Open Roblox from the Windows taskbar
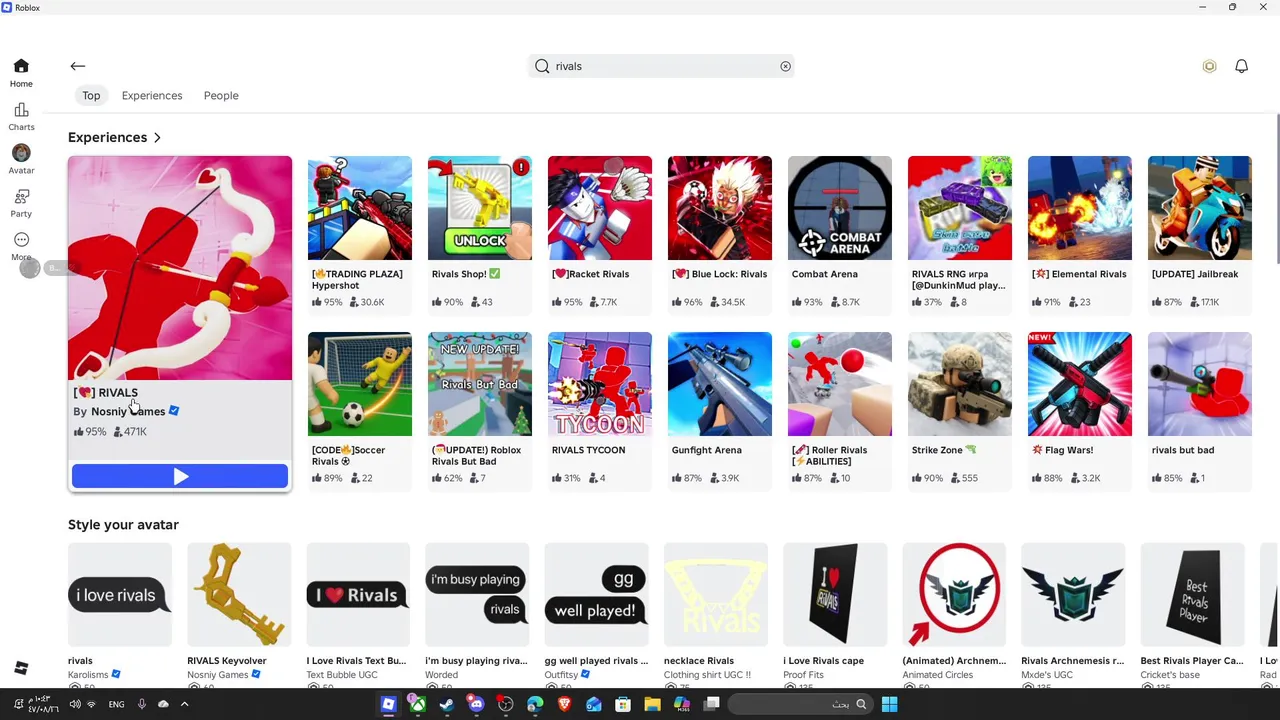 [x=388, y=704]
